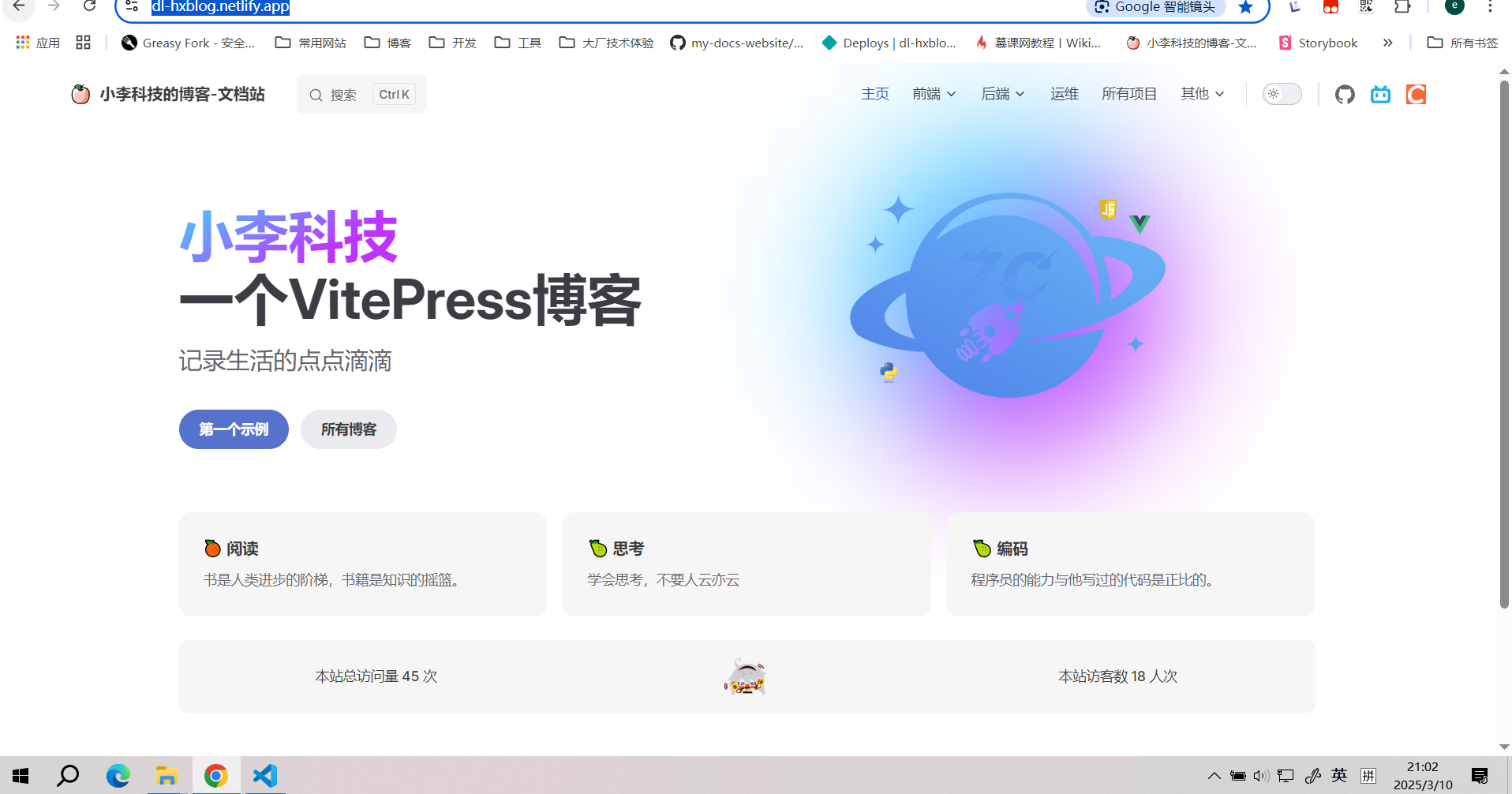1512x794 pixels.
Task: Expand the 前端 dropdown menu
Action: coord(934,94)
